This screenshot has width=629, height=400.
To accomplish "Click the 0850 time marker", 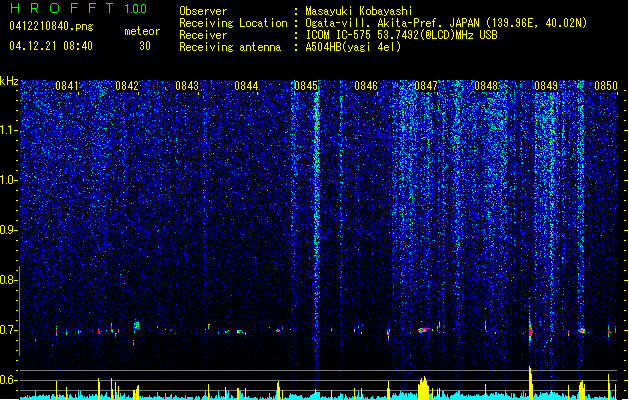I will click(x=606, y=86).
